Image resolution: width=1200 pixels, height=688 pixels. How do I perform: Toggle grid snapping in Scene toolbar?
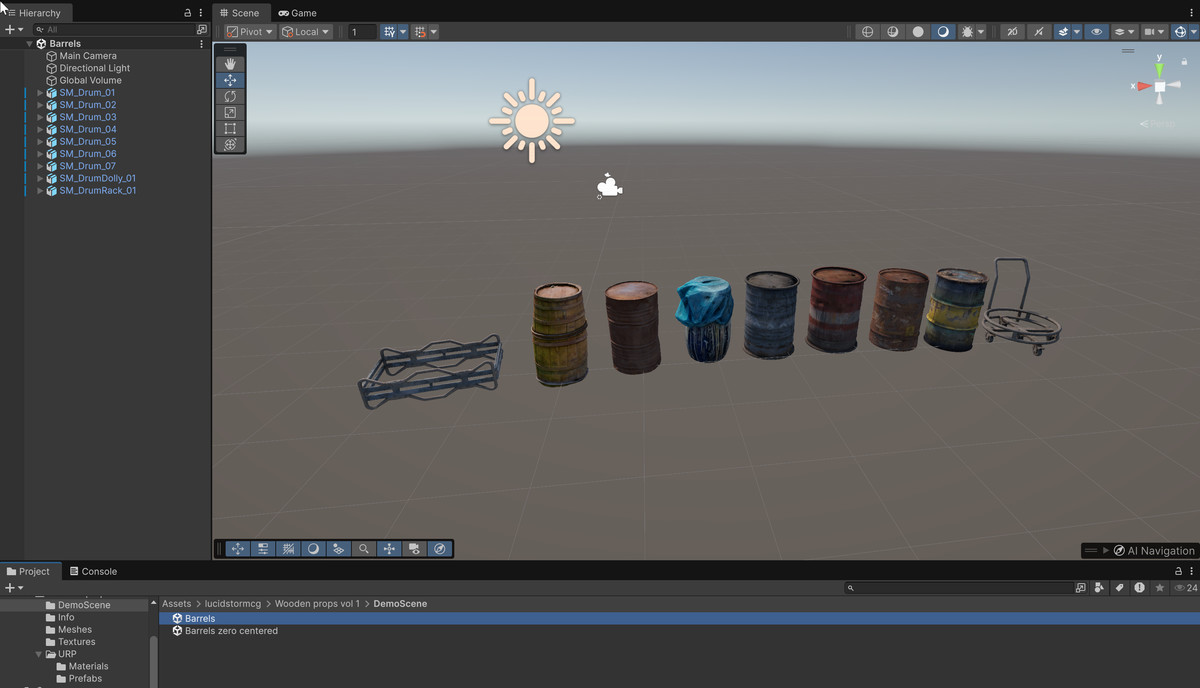coord(389,32)
